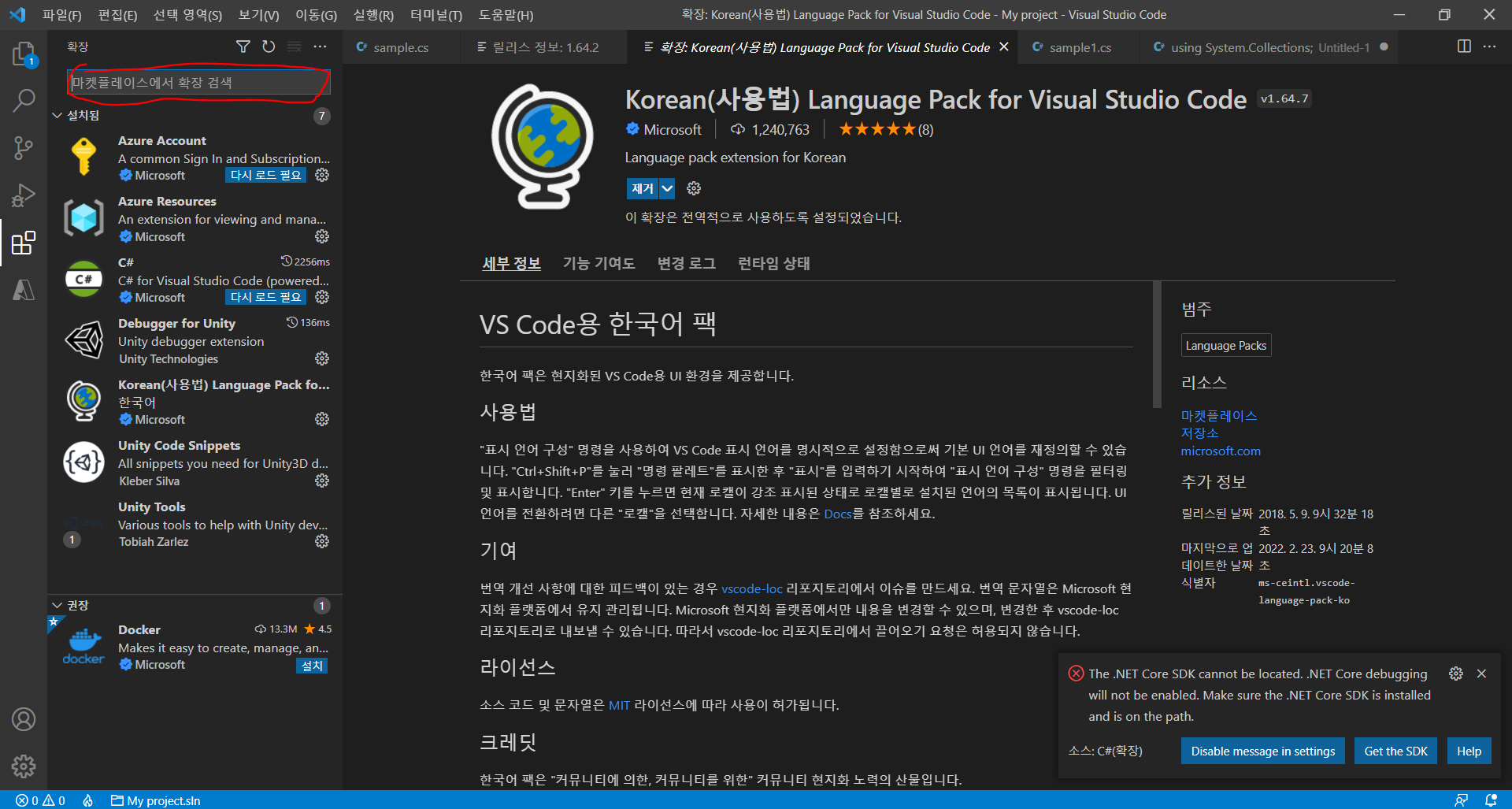The height and width of the screenshot is (809, 1512).
Task: Dismiss the .NET Core SDK notification
Action: [x=1481, y=674]
